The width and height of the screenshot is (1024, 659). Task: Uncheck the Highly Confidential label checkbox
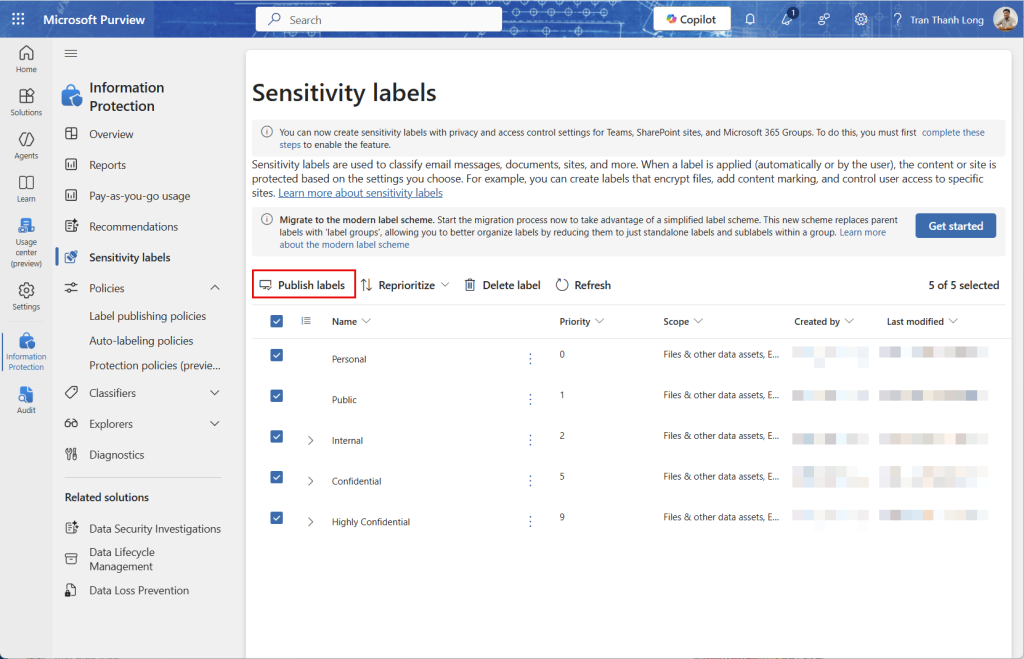277,518
